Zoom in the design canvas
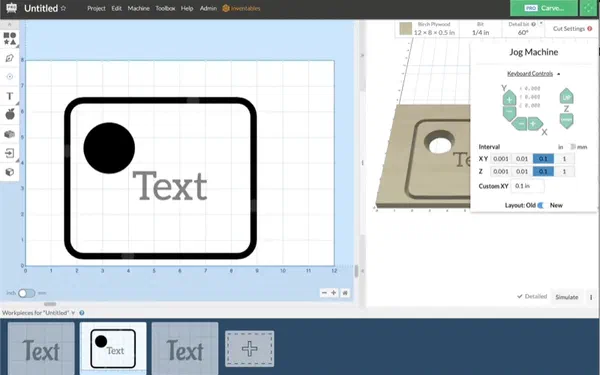 (x=334, y=293)
